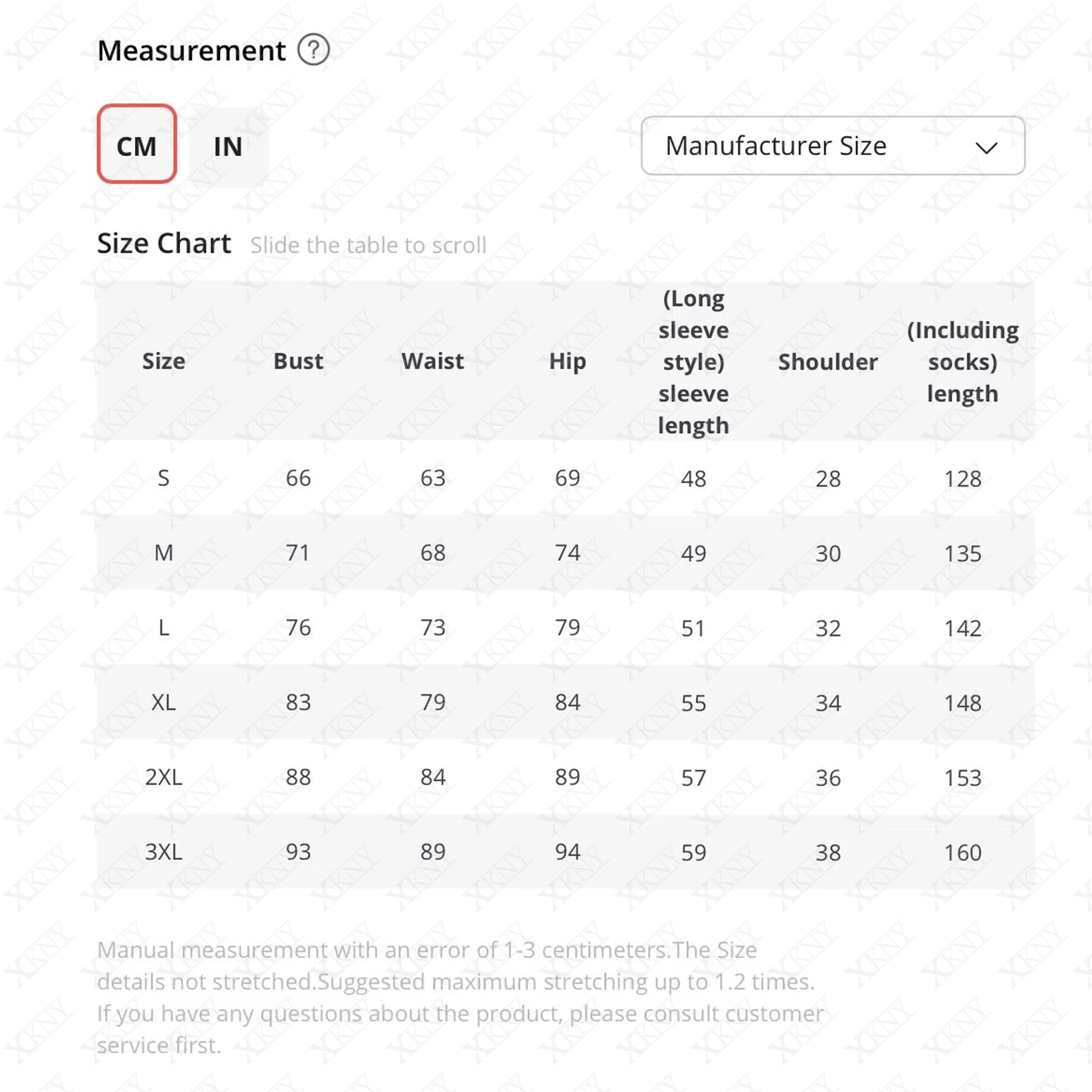This screenshot has width=1092, height=1092.
Task: Switch units to CM
Action: pos(137,147)
